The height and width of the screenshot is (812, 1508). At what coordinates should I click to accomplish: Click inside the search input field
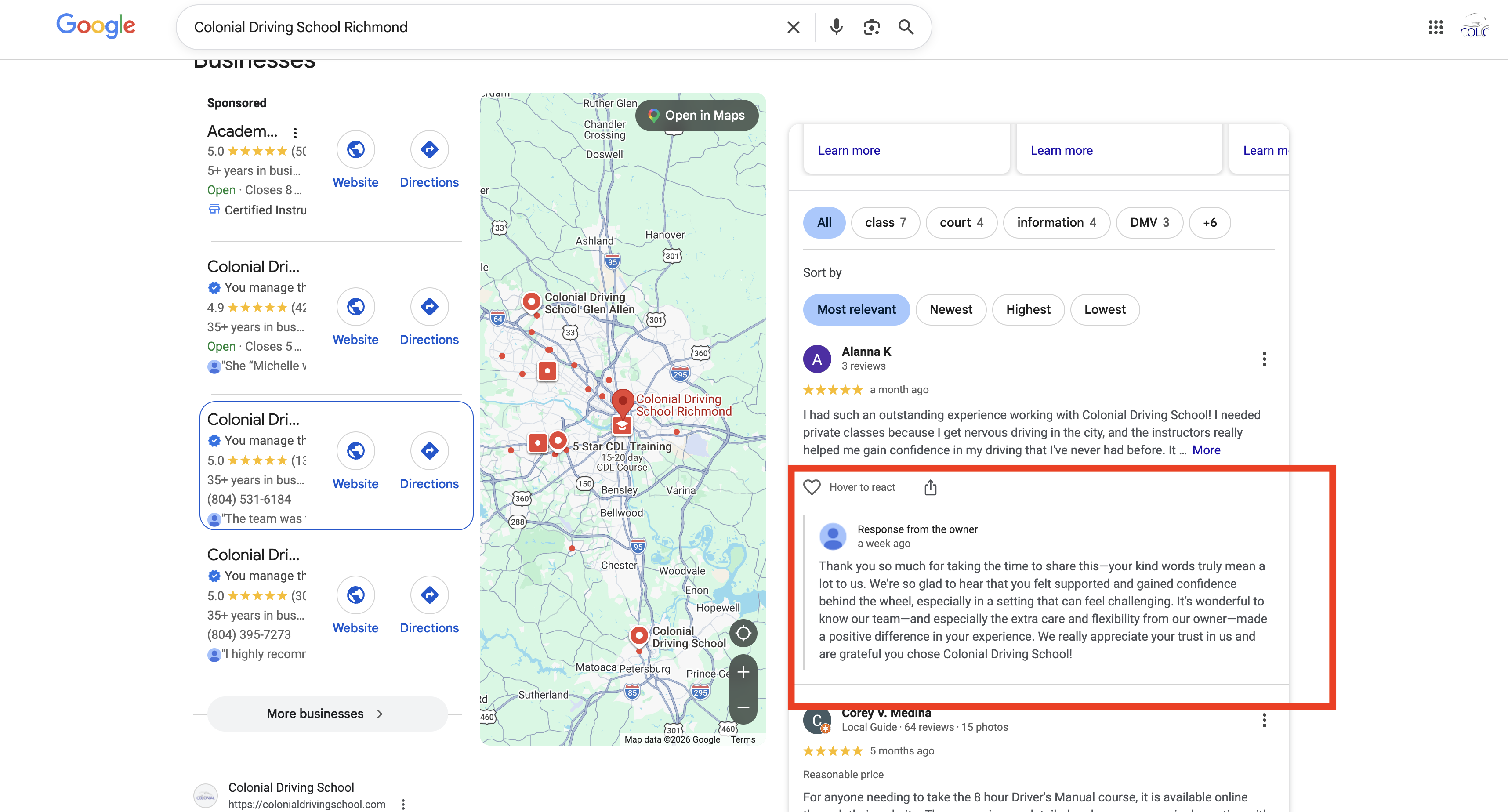point(480,27)
